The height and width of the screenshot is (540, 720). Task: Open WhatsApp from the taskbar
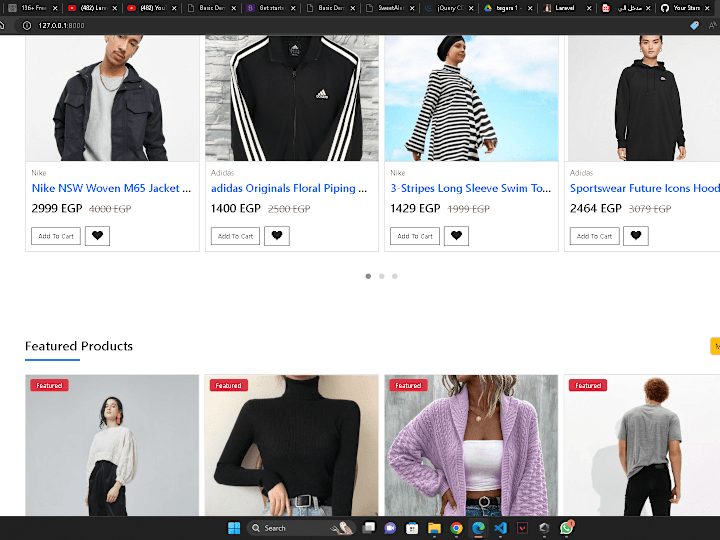pos(567,528)
